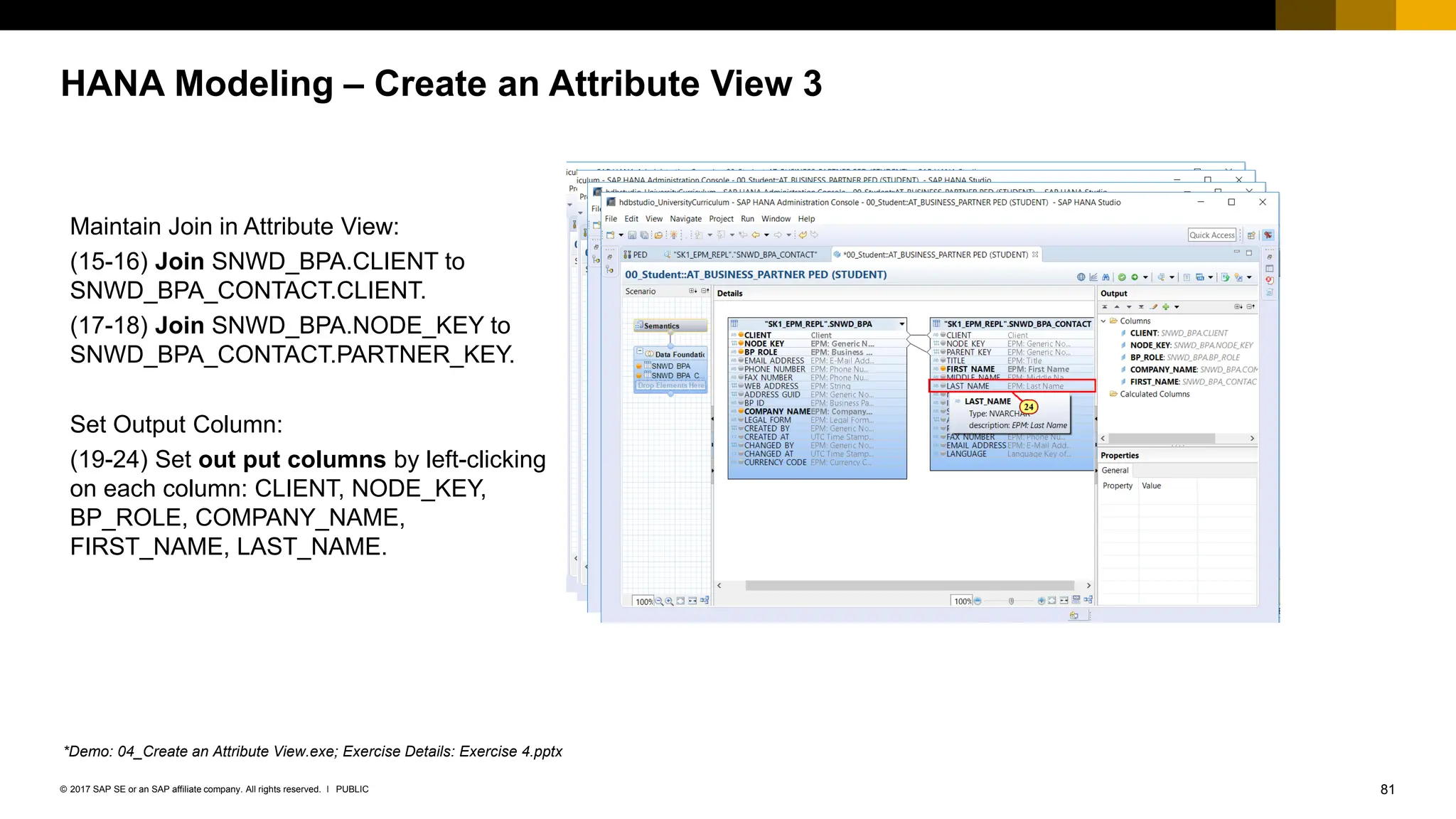Click the Forward navigation arrow in toolbar
Image resolution: width=1456 pixels, height=819 pixels.
778,235
